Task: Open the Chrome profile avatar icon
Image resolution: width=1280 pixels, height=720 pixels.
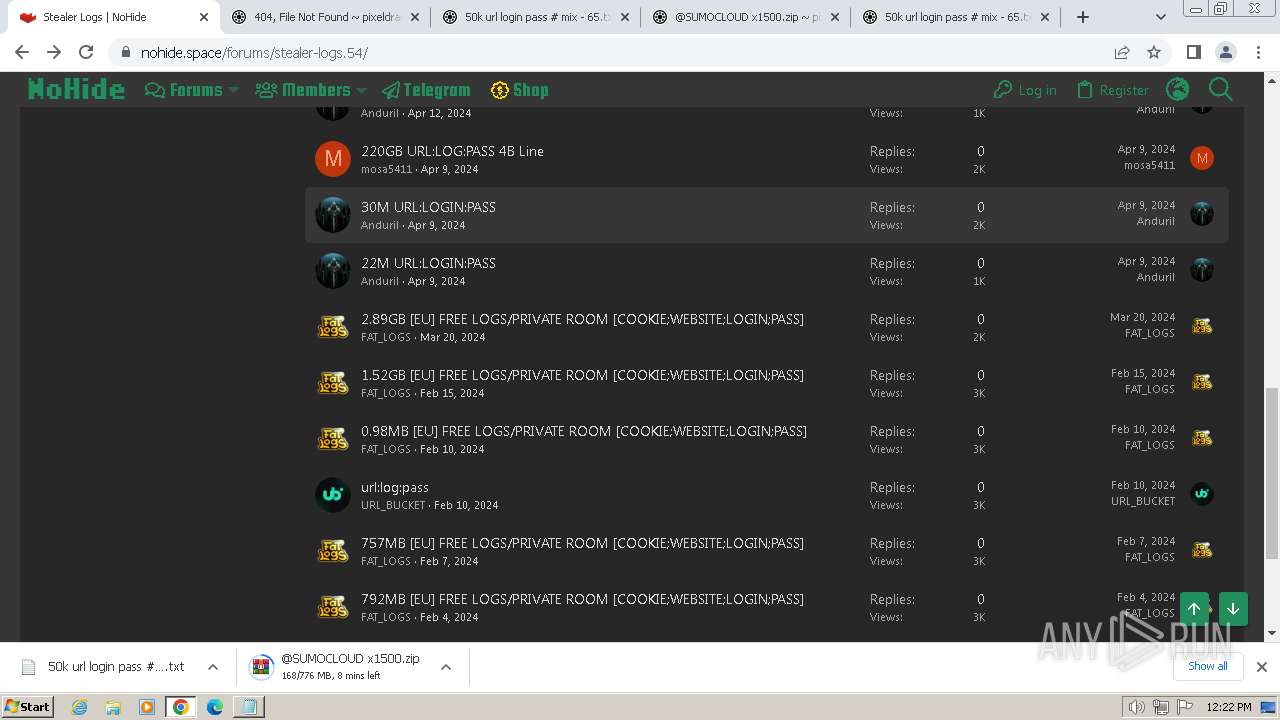Action: coord(1225,53)
